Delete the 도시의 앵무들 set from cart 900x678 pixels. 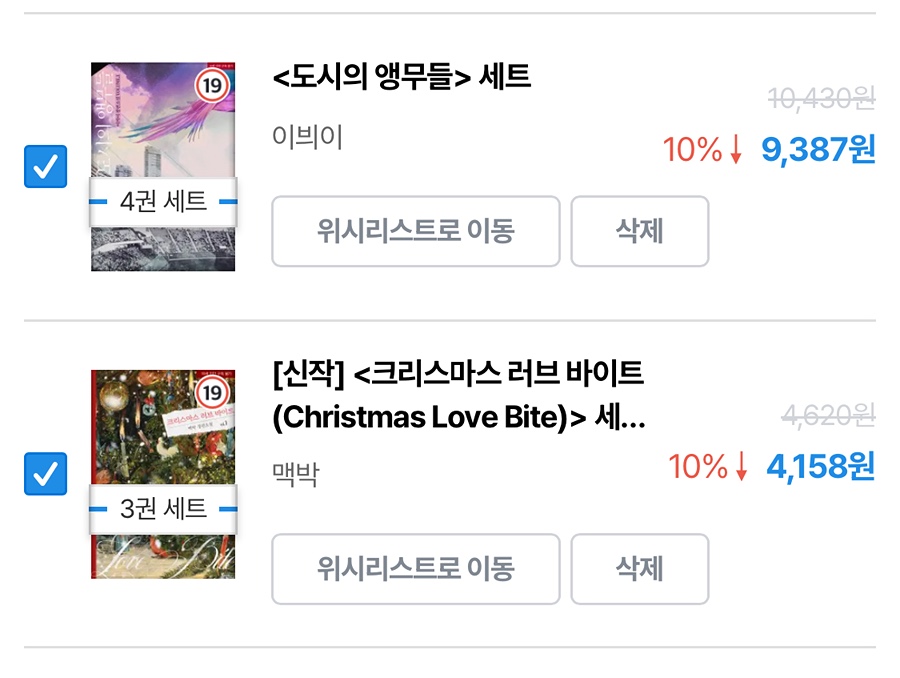(639, 231)
